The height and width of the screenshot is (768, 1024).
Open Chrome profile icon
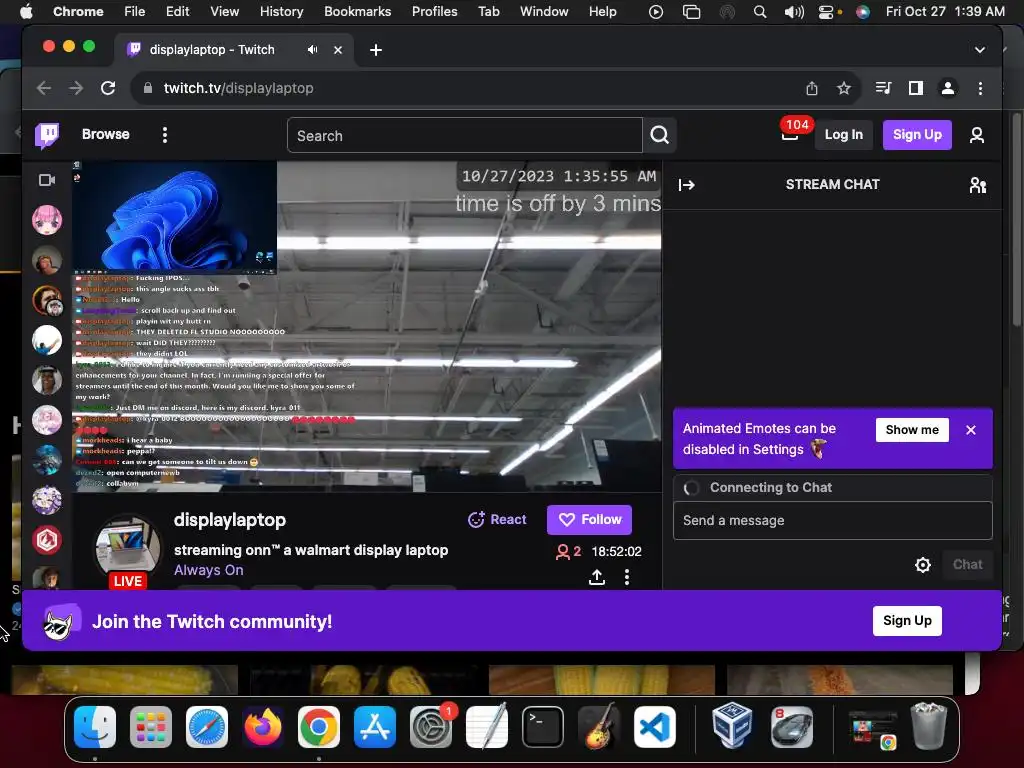[x=948, y=88]
